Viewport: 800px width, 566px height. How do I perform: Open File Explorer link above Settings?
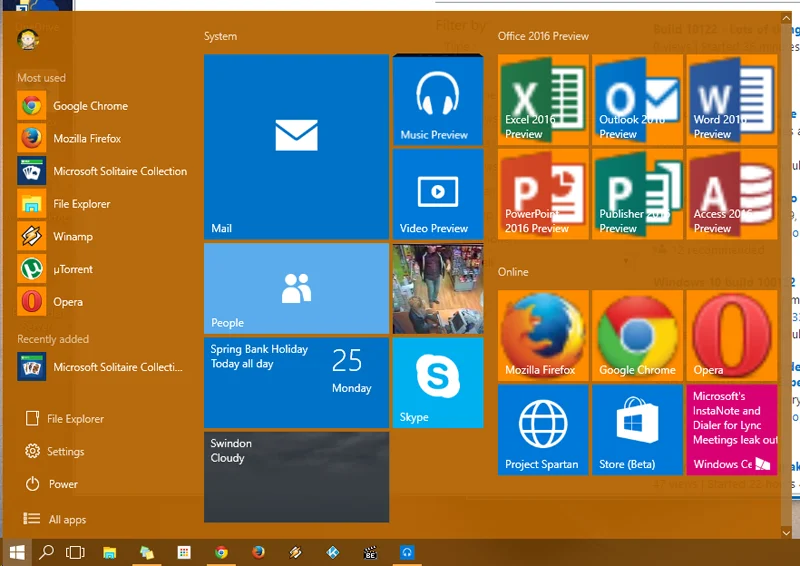64,419
